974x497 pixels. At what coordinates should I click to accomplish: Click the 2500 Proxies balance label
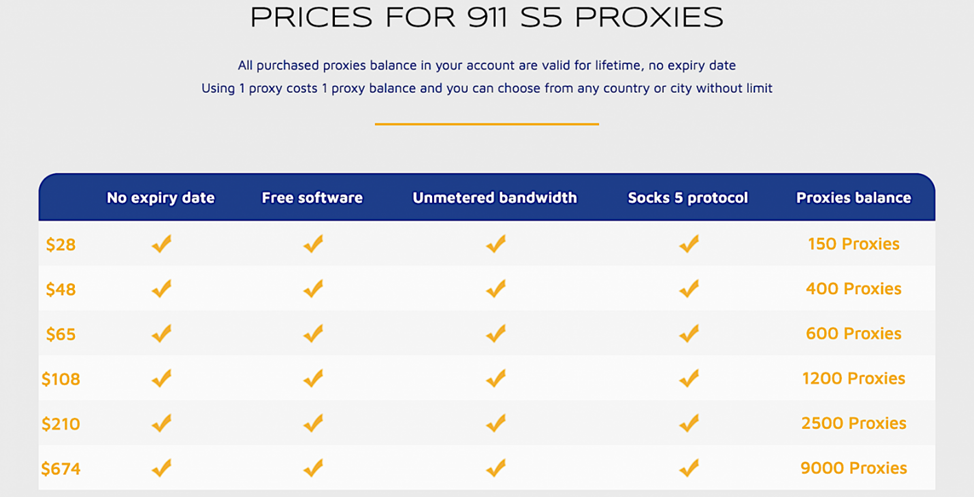click(853, 423)
